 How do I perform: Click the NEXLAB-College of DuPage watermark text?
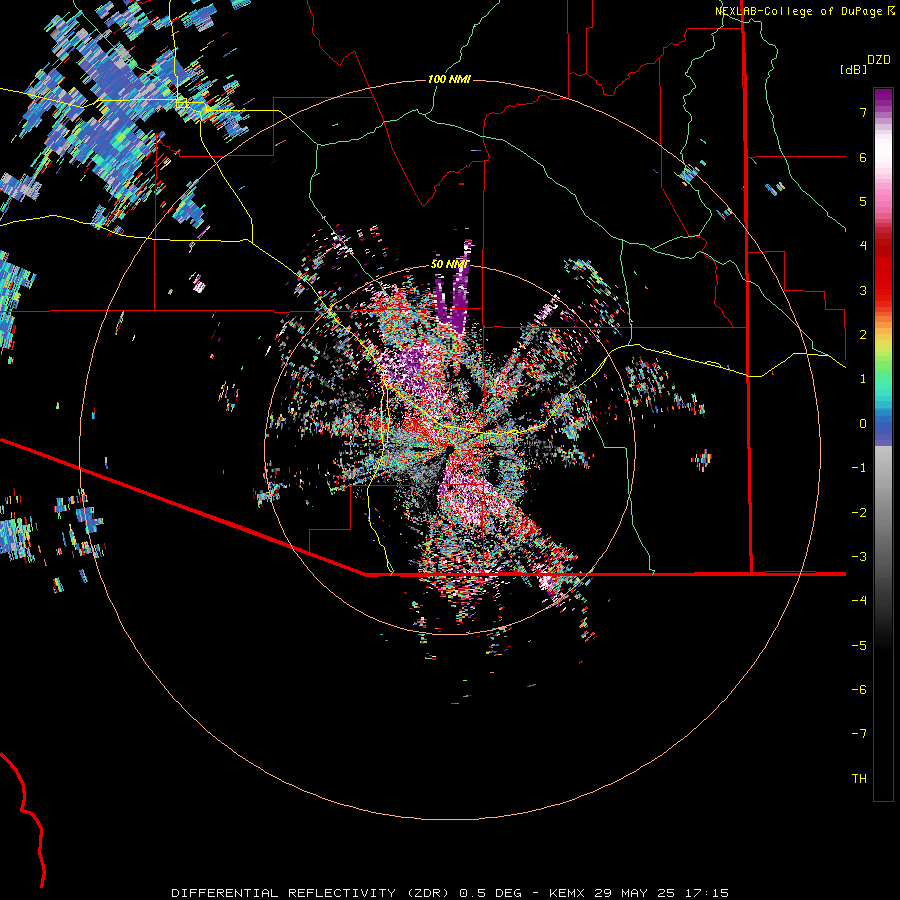click(799, 11)
